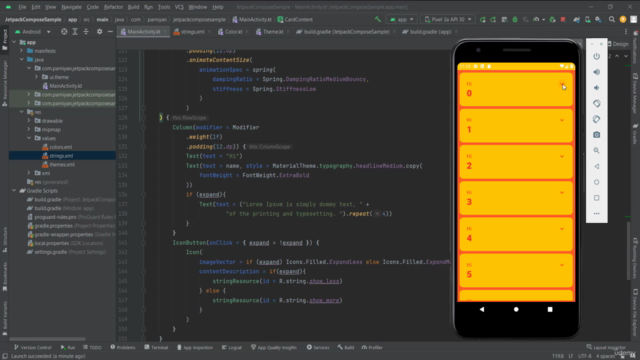Screen dimensions: 640x360
Task: Open the Problems tool window
Action: (123, 347)
